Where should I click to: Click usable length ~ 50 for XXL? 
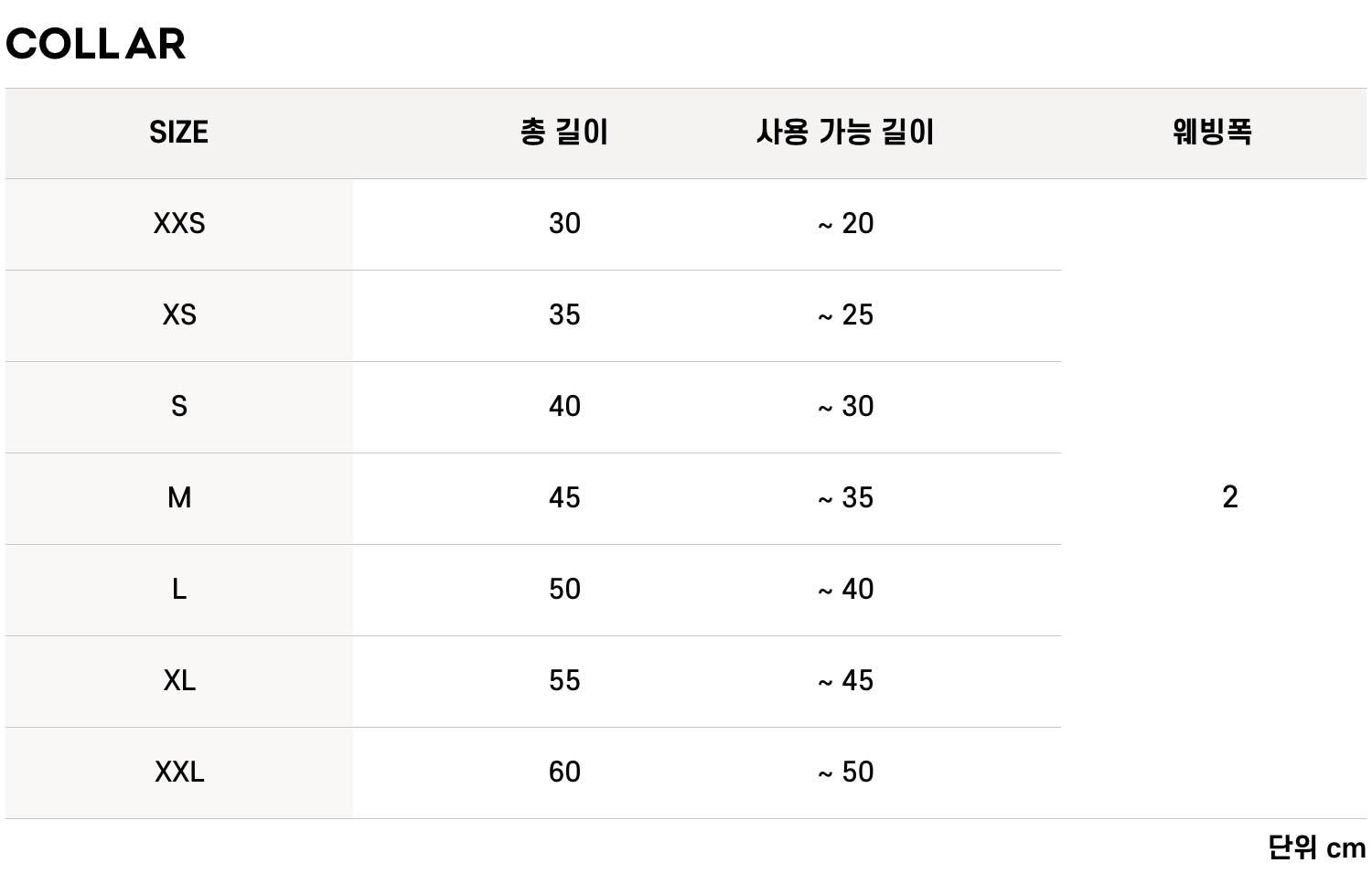(x=846, y=772)
